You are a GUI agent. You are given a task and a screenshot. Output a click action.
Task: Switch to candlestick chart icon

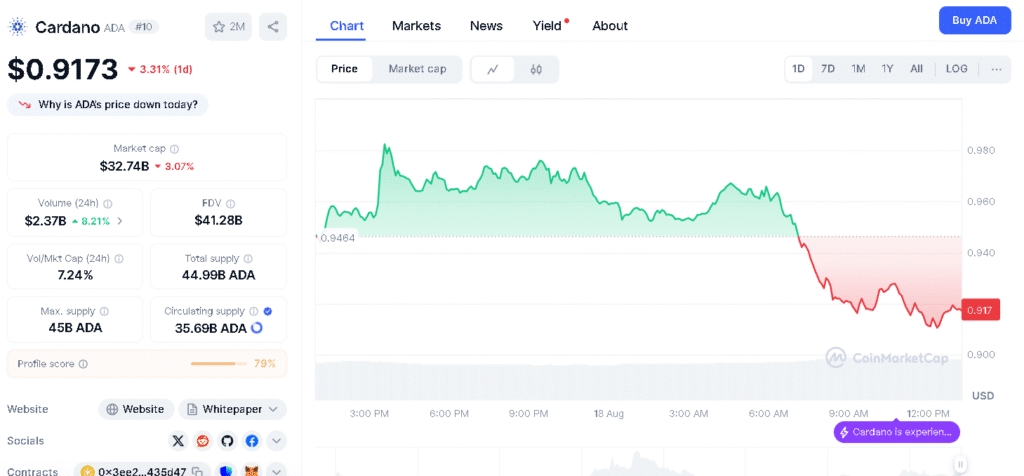pos(536,69)
